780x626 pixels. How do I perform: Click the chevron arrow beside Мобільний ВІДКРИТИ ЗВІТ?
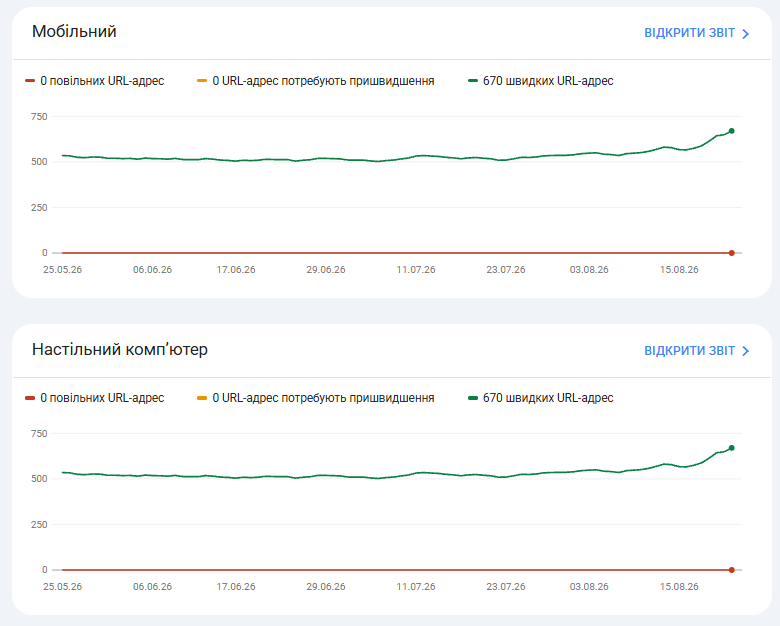pos(745,34)
